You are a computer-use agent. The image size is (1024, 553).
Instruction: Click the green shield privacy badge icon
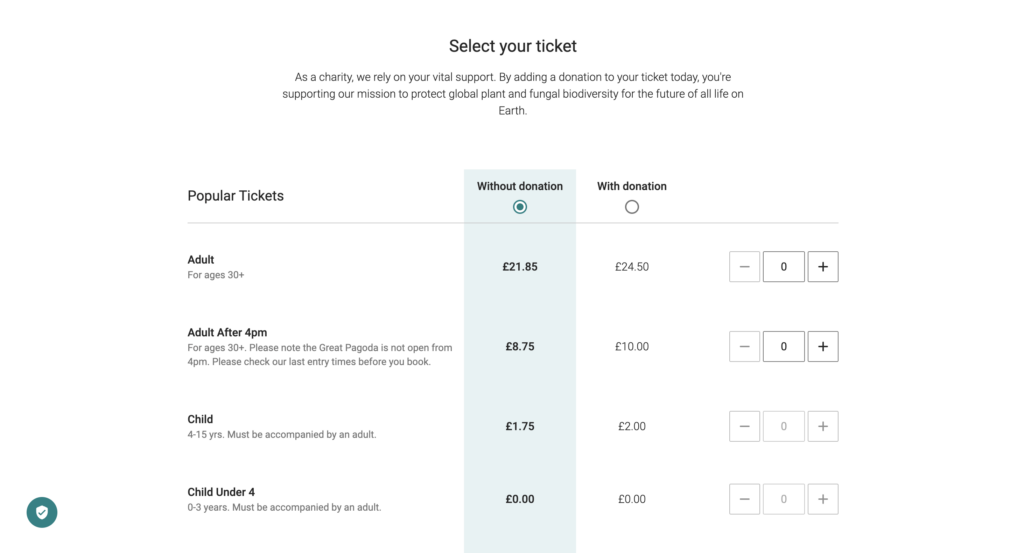click(x=42, y=513)
